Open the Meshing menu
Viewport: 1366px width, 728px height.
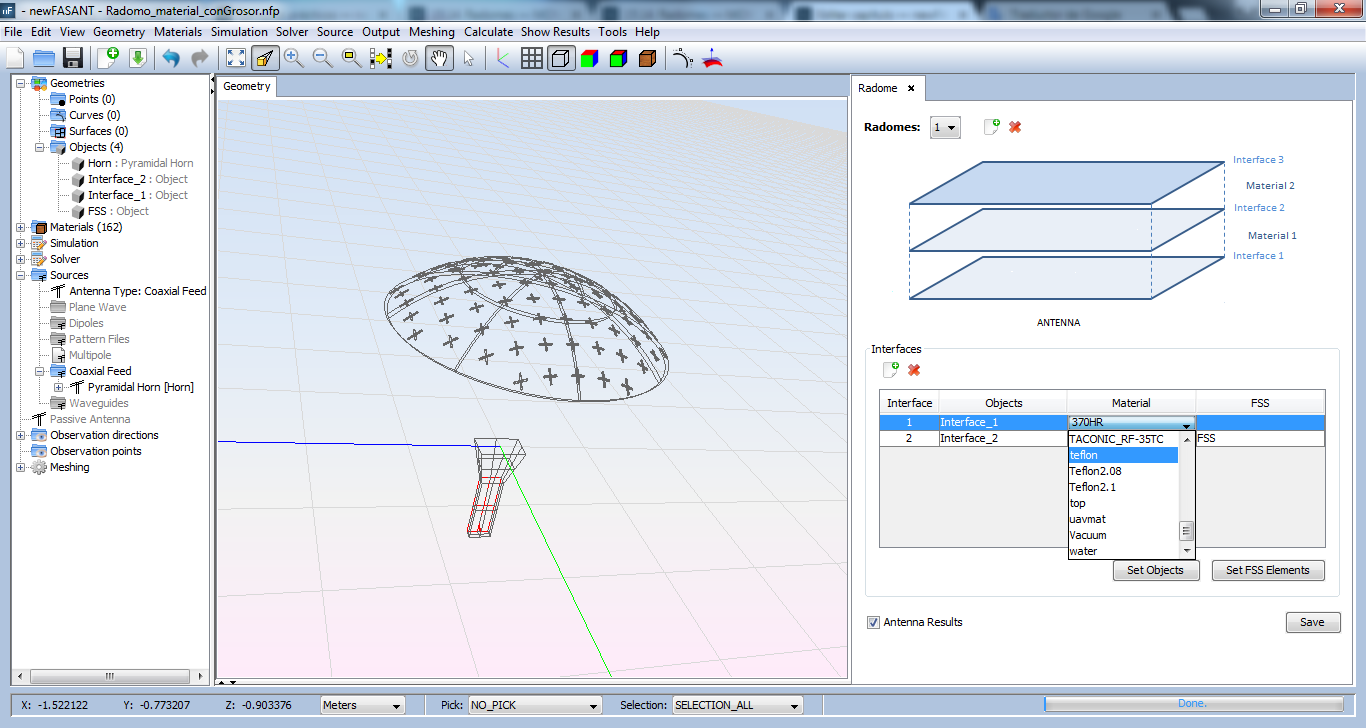coord(431,31)
